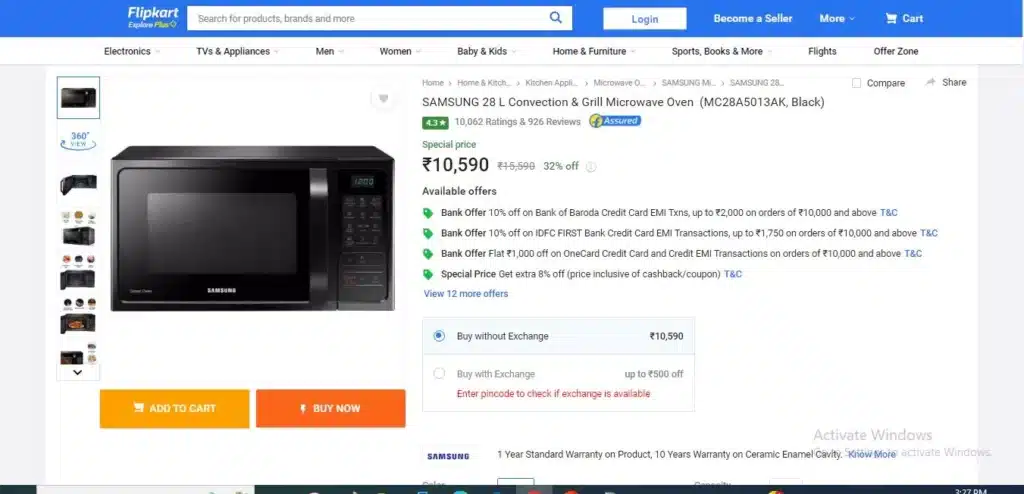Expand the More dropdown in header

tap(837, 18)
